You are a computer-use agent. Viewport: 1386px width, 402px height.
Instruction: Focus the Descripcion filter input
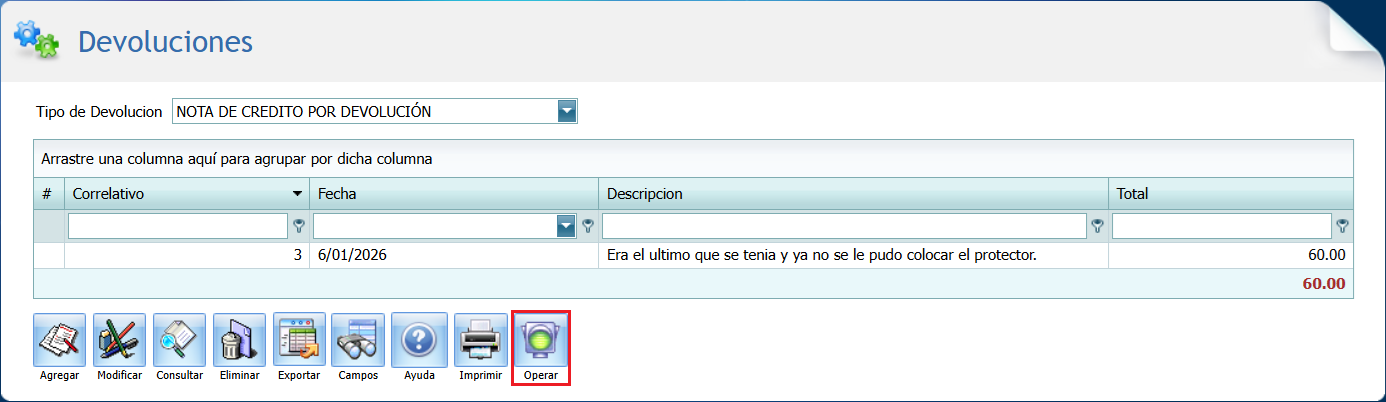click(844, 226)
